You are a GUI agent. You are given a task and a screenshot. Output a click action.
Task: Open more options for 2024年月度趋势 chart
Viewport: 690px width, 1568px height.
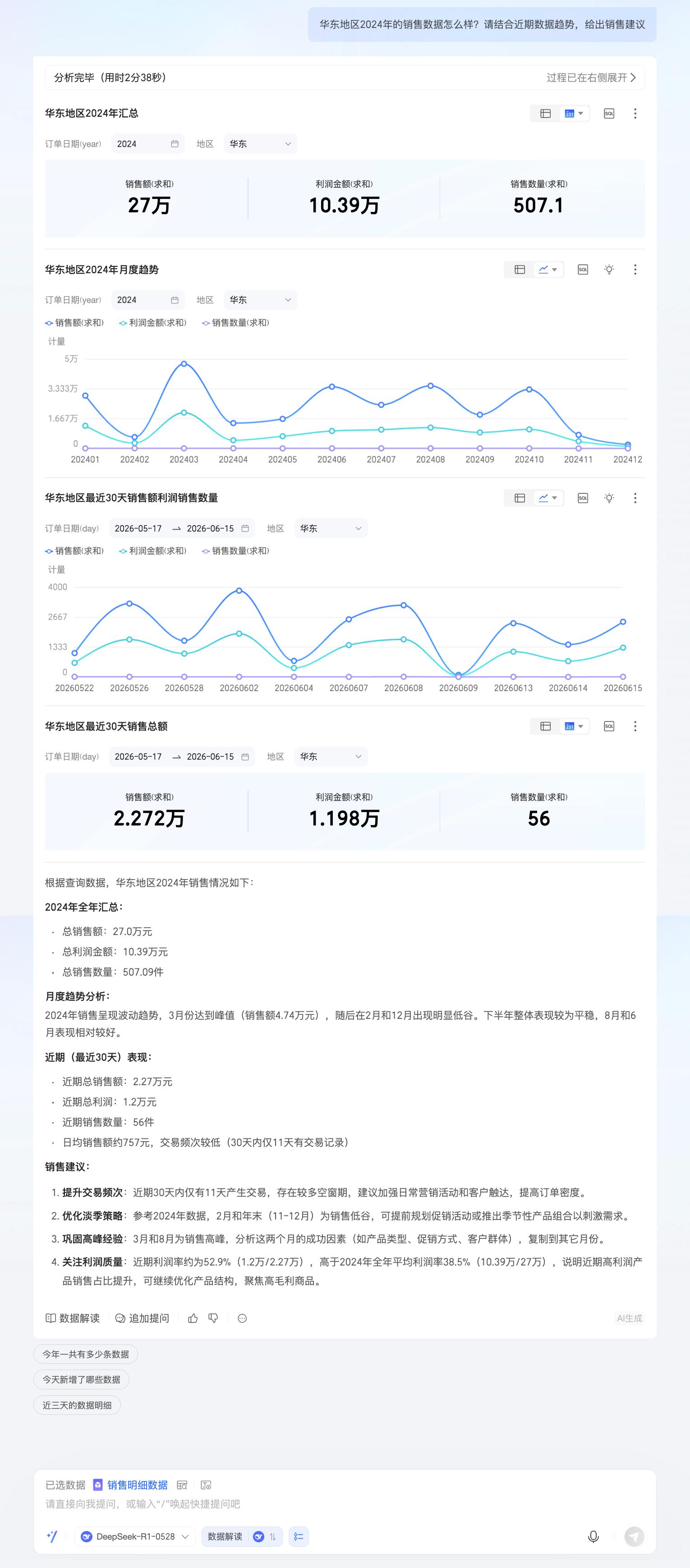(x=635, y=270)
